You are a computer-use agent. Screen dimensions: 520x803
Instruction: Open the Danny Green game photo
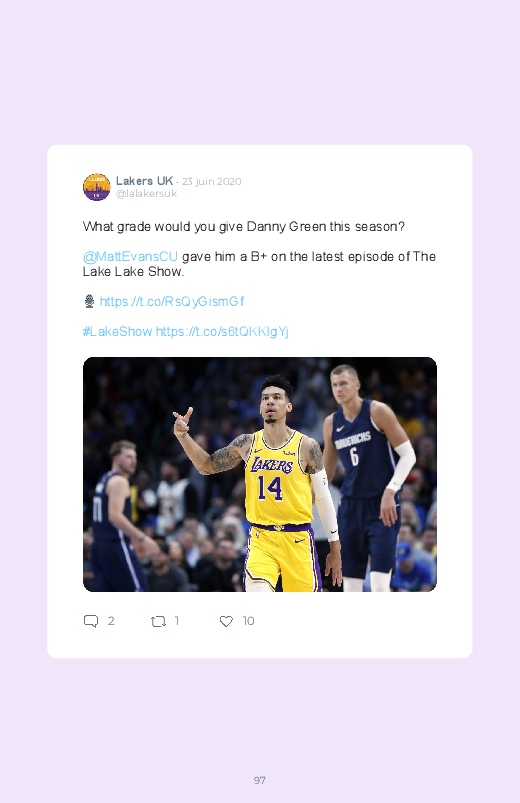coord(260,474)
